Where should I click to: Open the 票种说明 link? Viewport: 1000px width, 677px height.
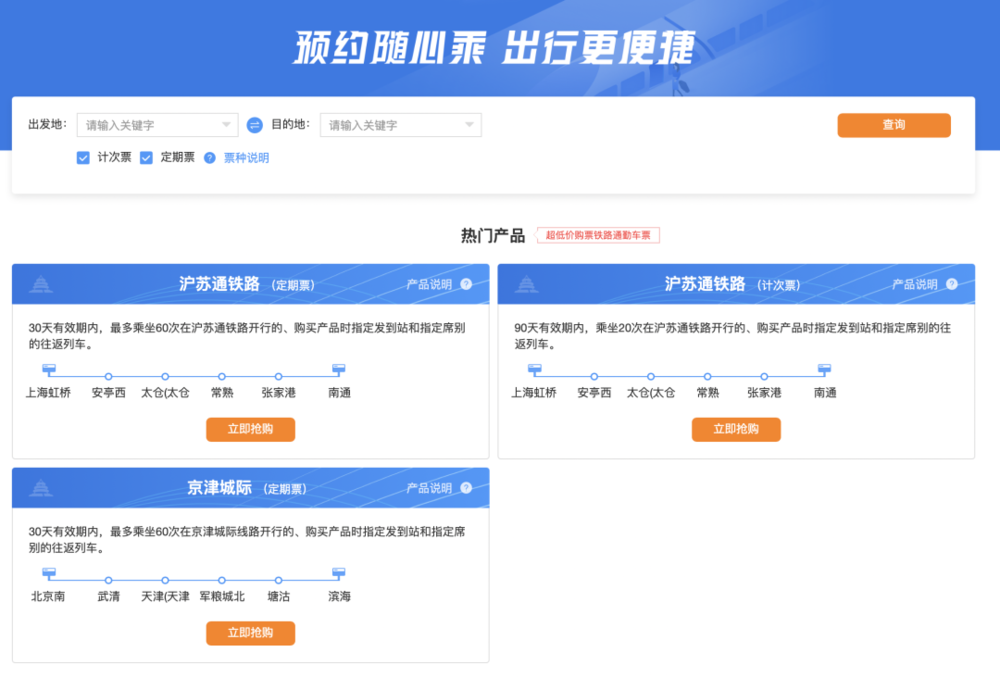pos(246,158)
